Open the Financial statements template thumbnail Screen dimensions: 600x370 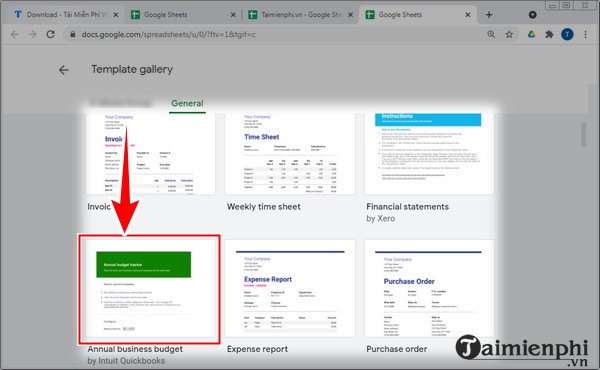click(x=429, y=153)
